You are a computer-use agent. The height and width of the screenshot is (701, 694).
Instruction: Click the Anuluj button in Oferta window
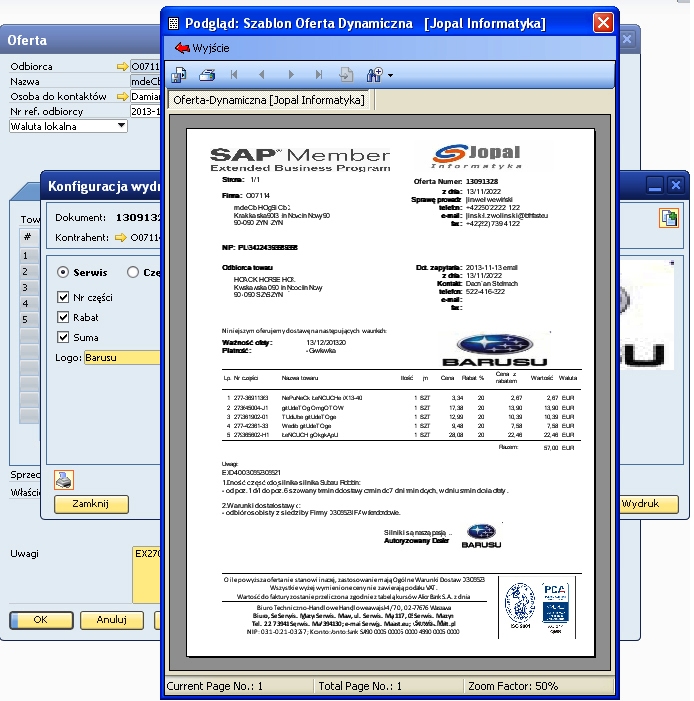[x=112, y=620]
